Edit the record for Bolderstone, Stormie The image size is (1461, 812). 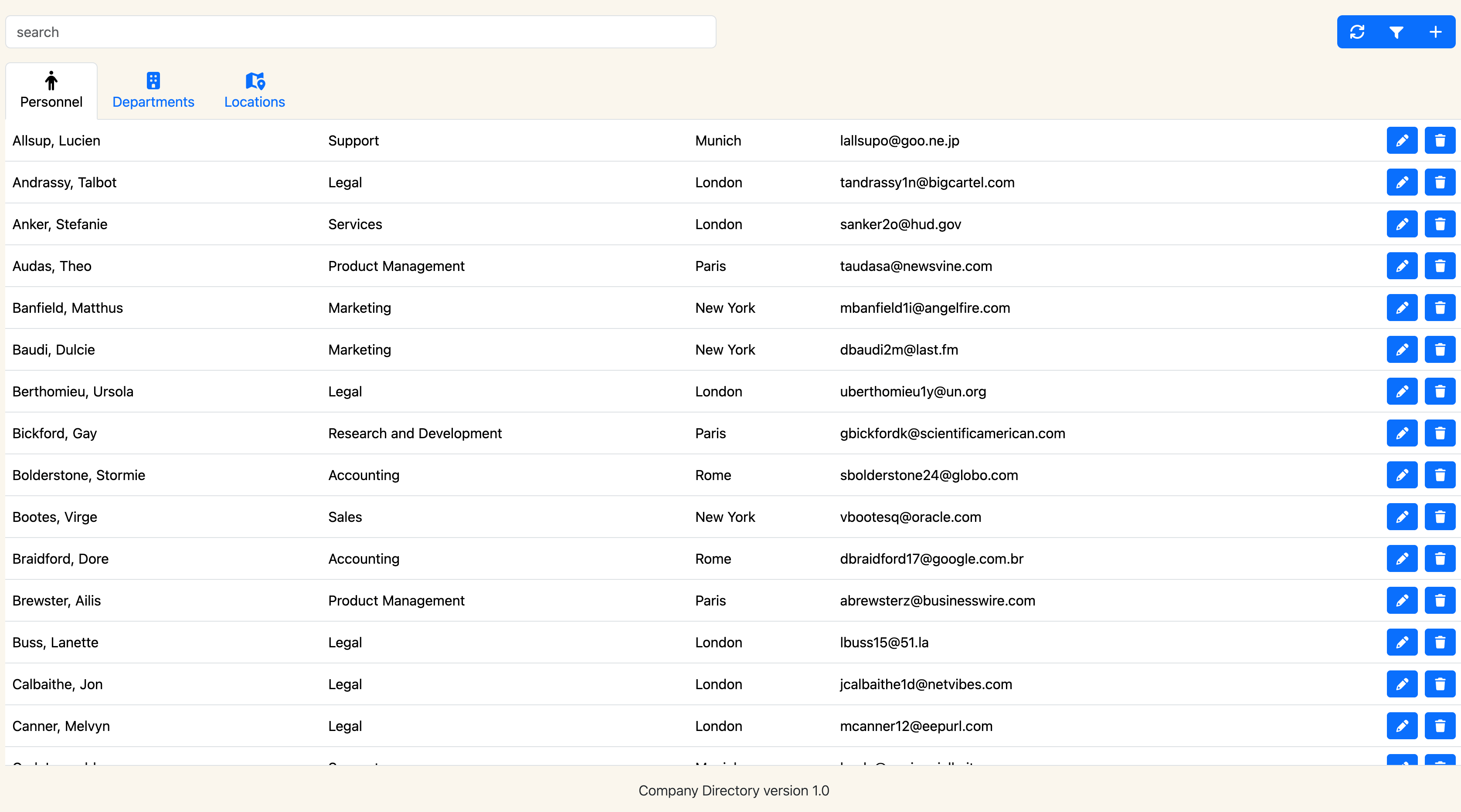tap(1401, 475)
